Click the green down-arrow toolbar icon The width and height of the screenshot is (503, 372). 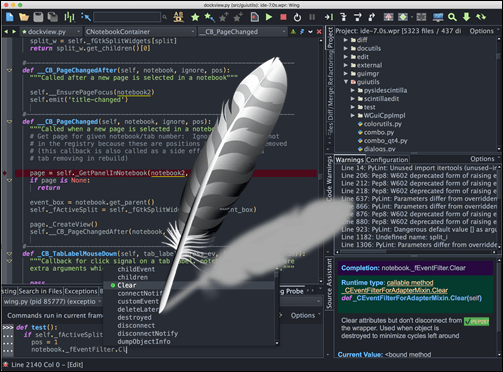[466, 17]
